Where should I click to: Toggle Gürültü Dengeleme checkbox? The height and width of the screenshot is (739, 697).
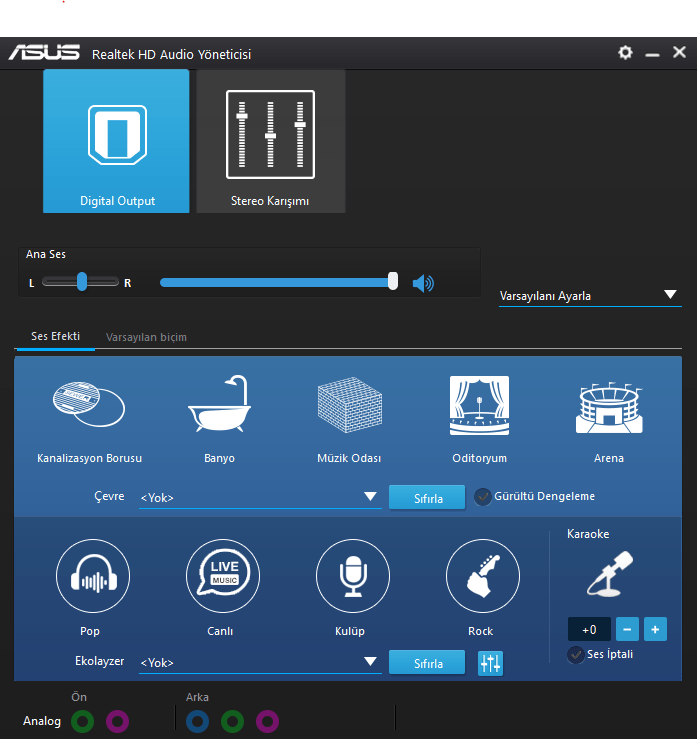(x=482, y=497)
